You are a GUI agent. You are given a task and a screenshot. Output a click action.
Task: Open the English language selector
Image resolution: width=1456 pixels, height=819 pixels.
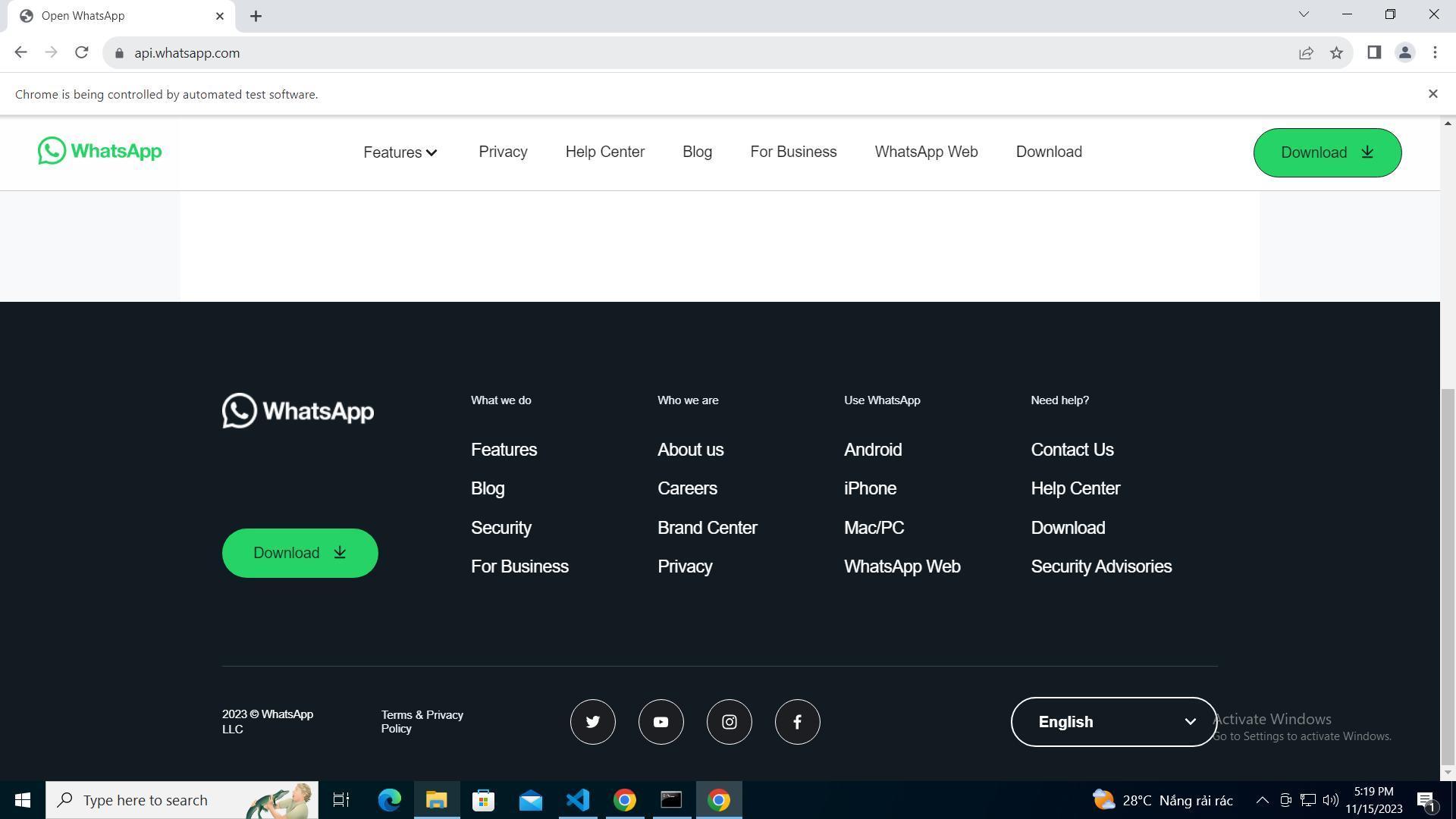pos(1114,722)
